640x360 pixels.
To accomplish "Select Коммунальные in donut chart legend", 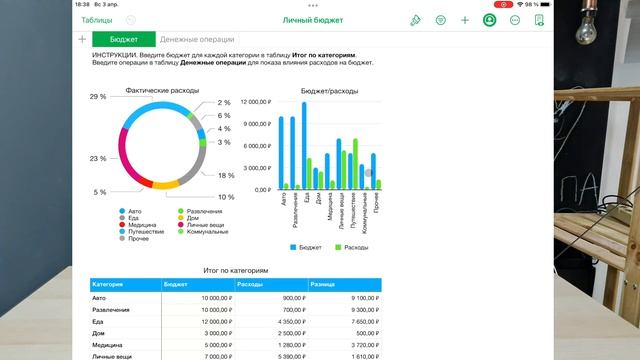I will 207,231.
